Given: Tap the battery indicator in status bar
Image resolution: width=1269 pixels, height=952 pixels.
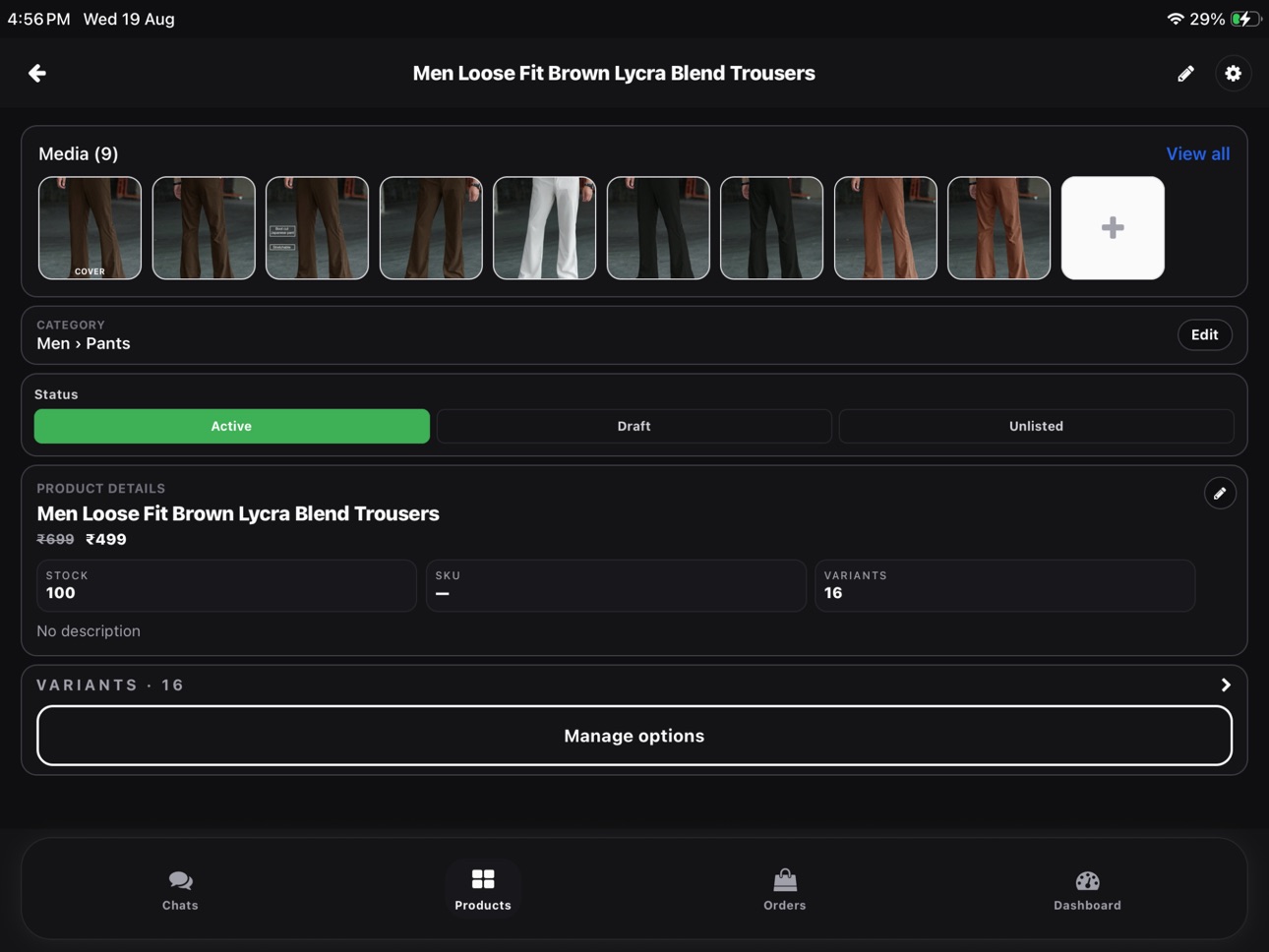Looking at the screenshot, I should pyautogui.click(x=1245, y=19).
